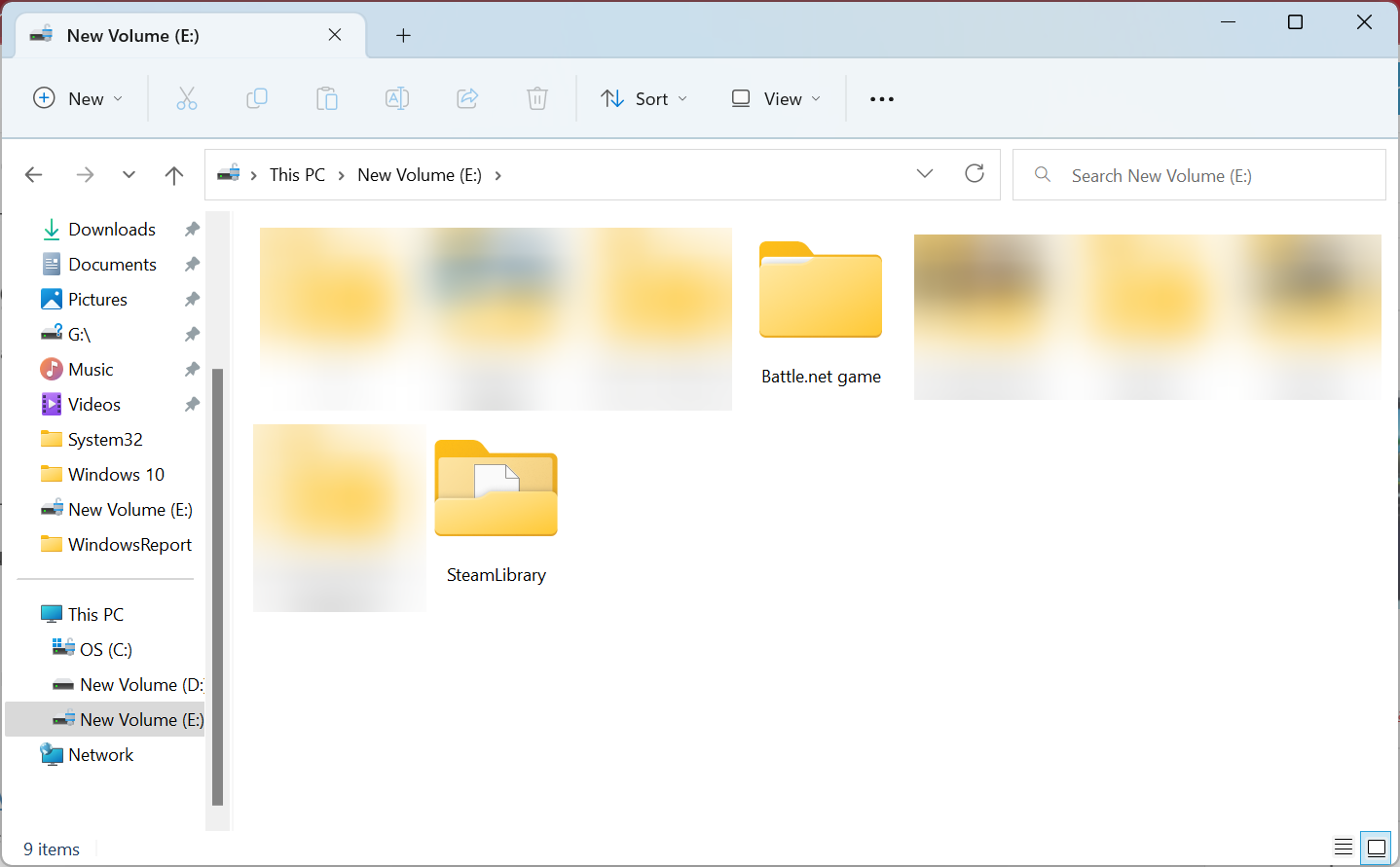The width and height of the screenshot is (1400, 867).
Task: Unpin Documents using its pin icon
Action: (192, 265)
